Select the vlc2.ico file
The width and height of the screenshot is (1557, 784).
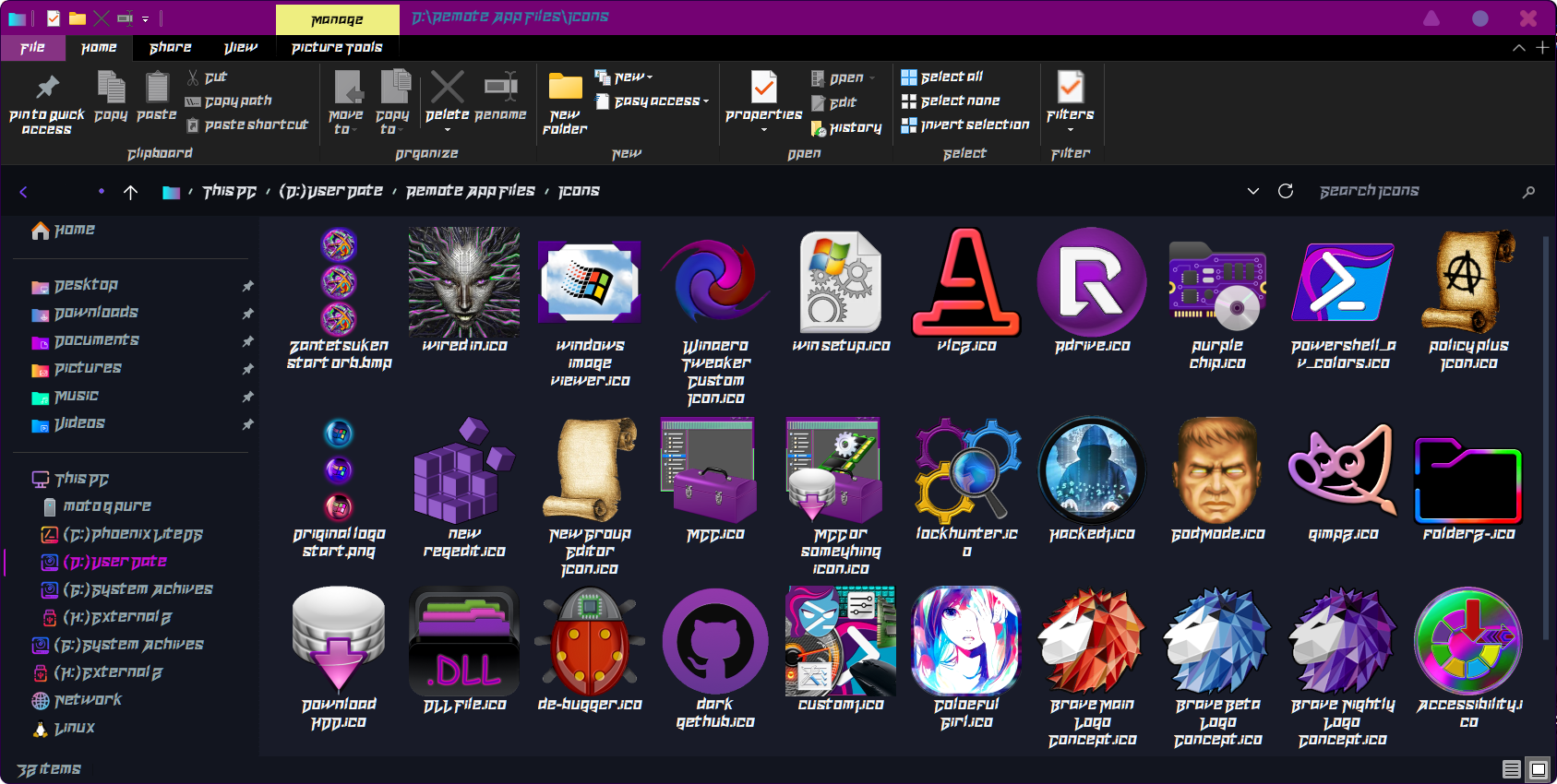[x=966, y=291]
